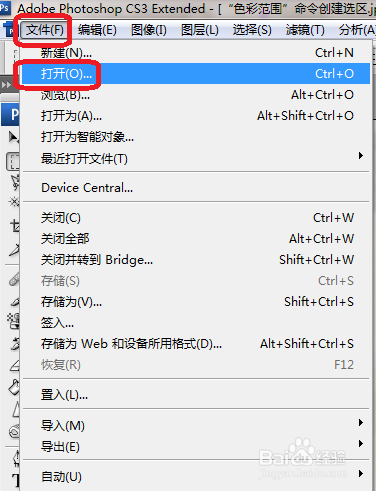Open the 滤镜(T) menu
This screenshot has width=376, height=491.
(305, 30)
